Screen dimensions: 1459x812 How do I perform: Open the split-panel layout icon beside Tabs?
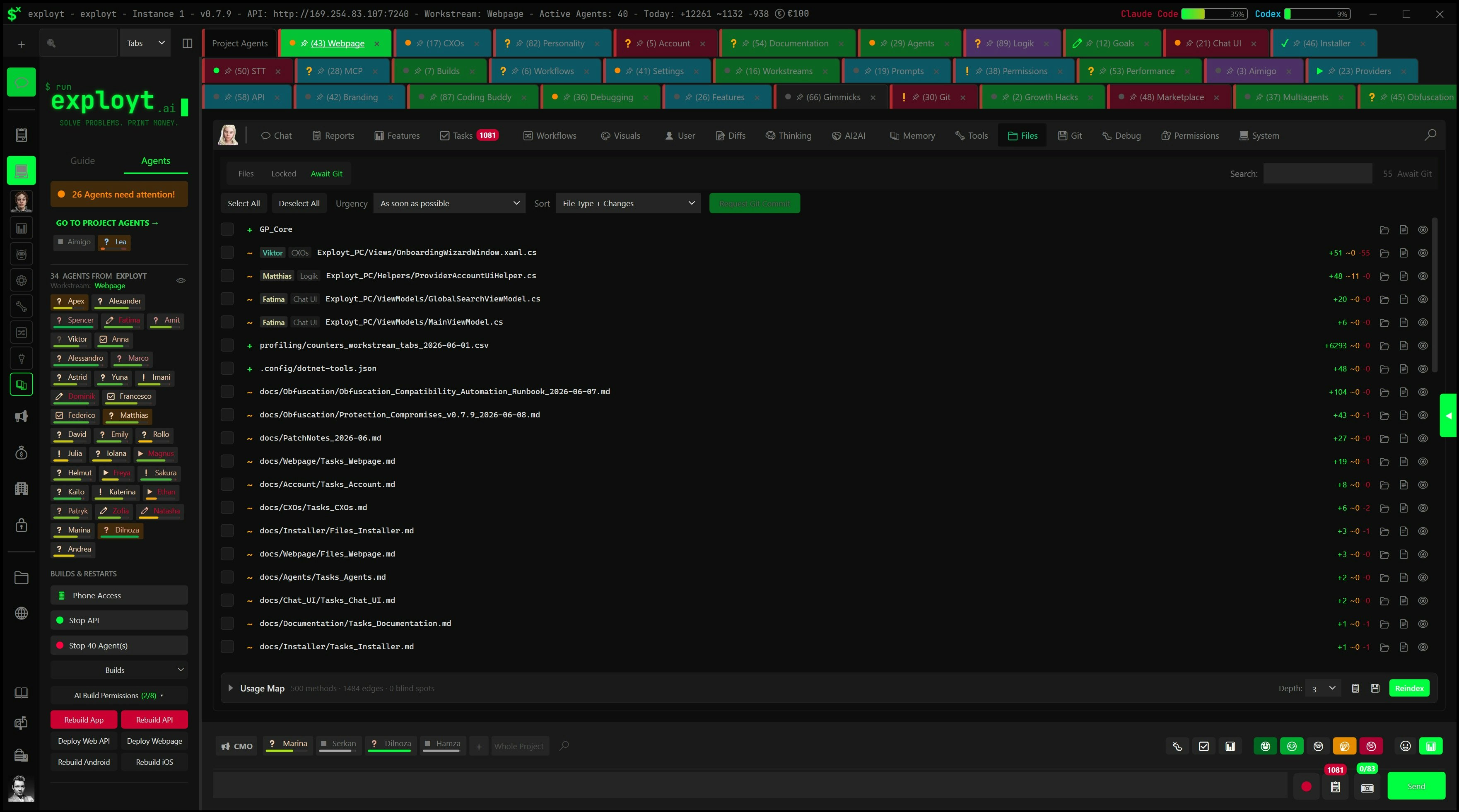188,43
